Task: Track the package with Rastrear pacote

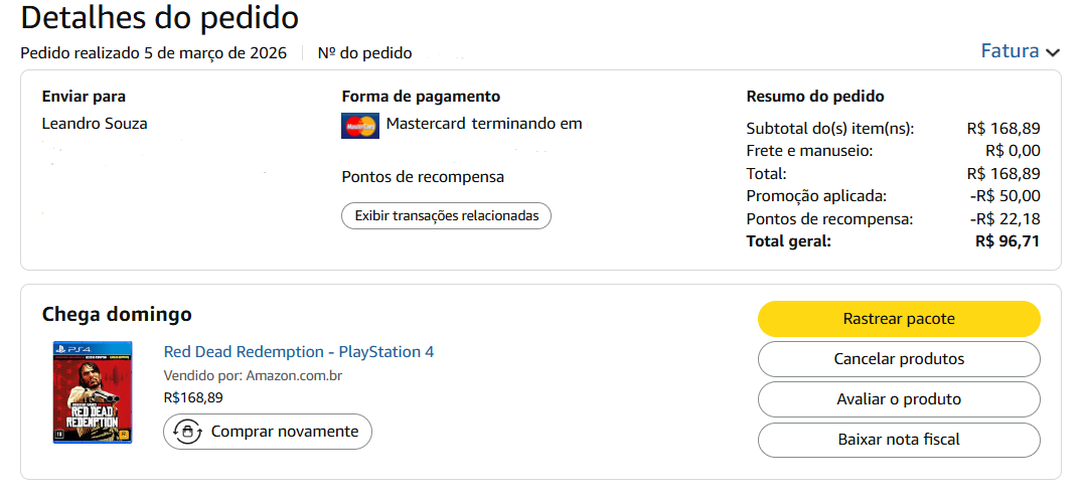Action: click(x=899, y=319)
